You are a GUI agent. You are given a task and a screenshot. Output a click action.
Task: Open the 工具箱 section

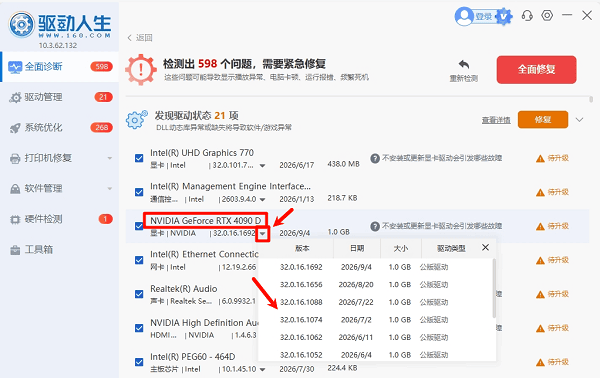pos(60,250)
